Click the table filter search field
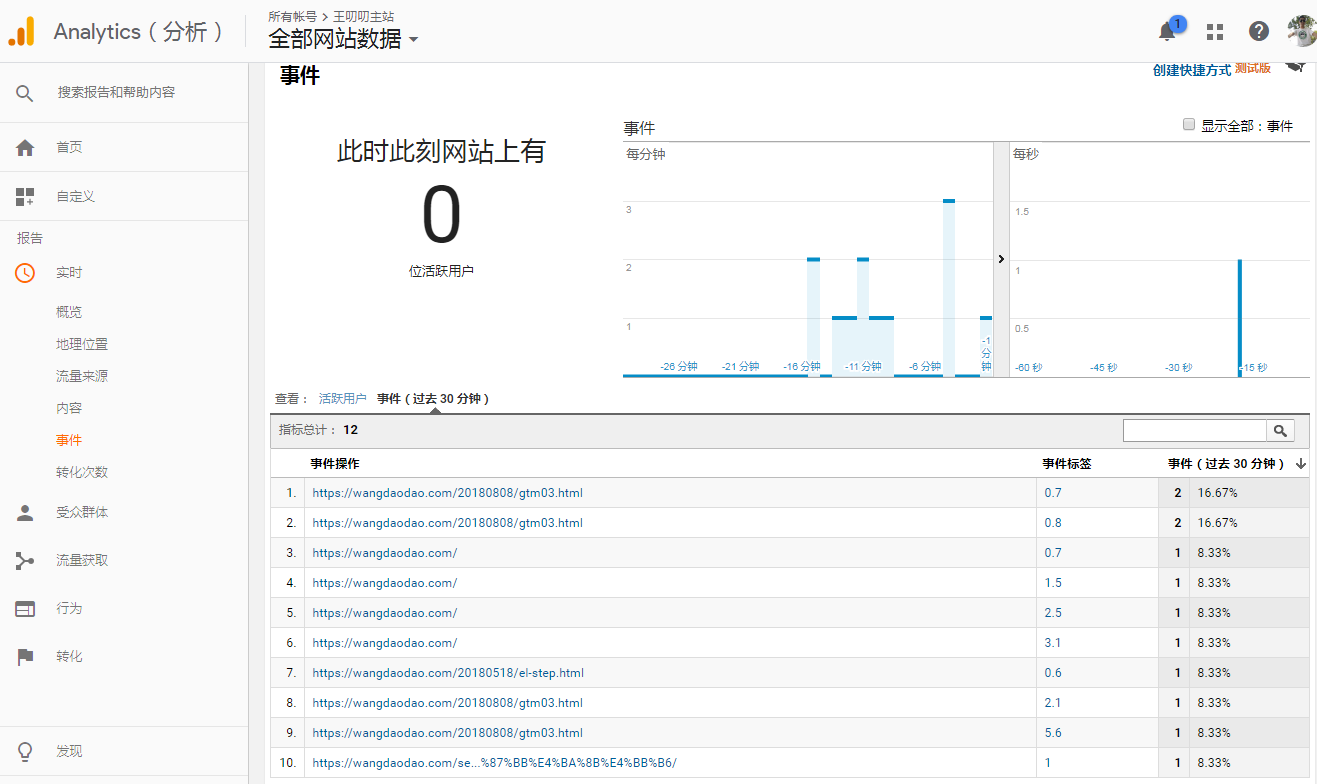Image resolution: width=1317 pixels, height=784 pixels. pos(1195,431)
